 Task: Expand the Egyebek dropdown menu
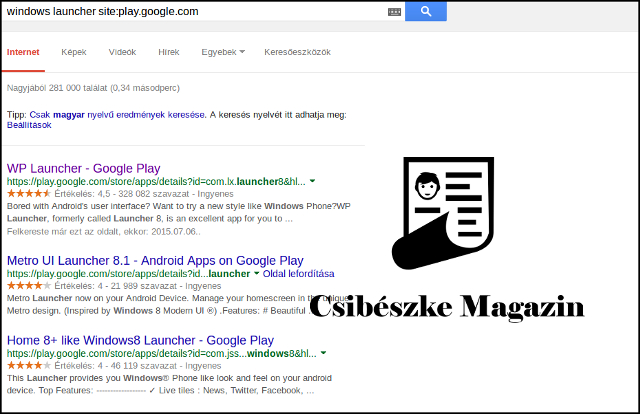click(223, 52)
